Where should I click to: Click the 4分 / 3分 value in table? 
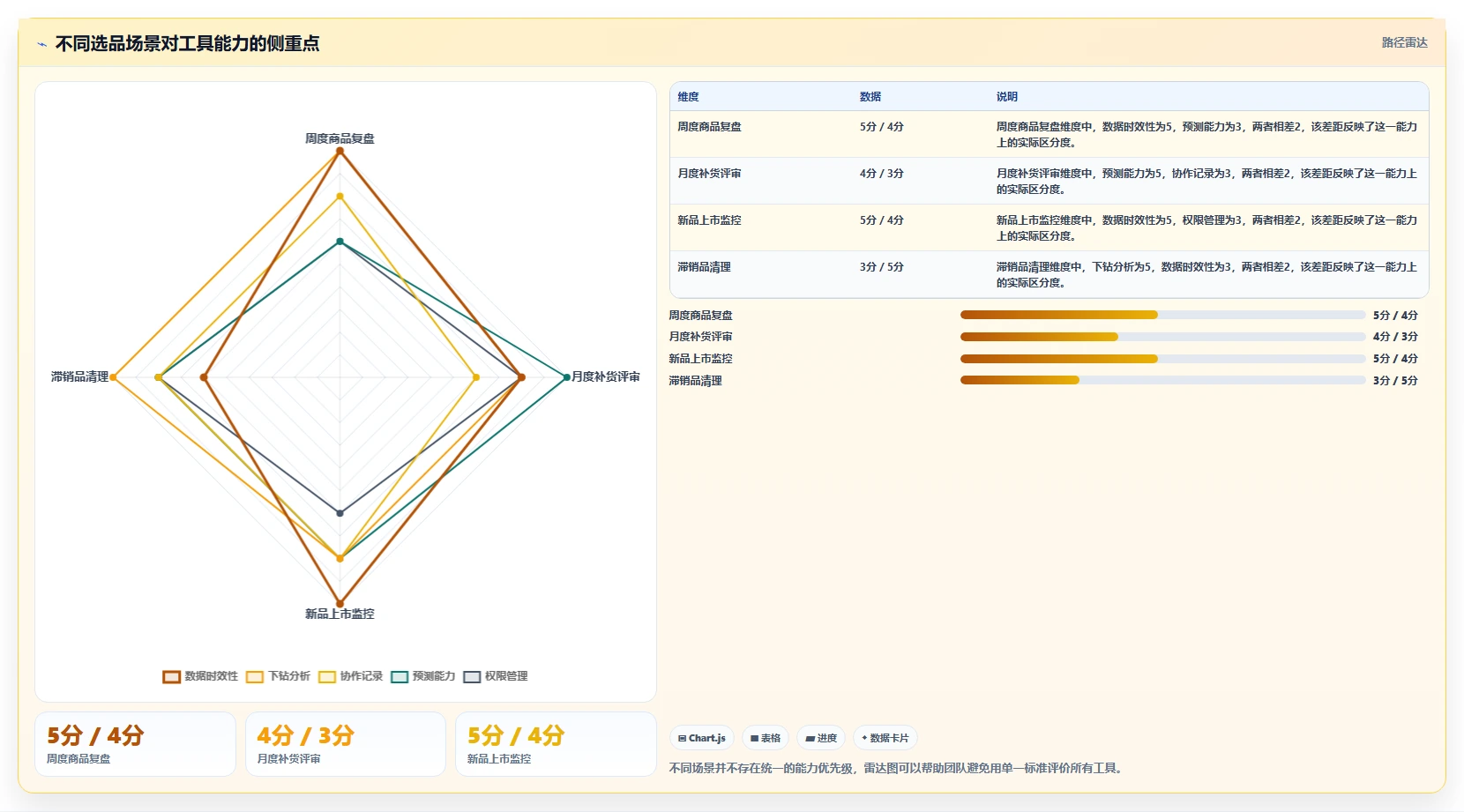[882, 174]
